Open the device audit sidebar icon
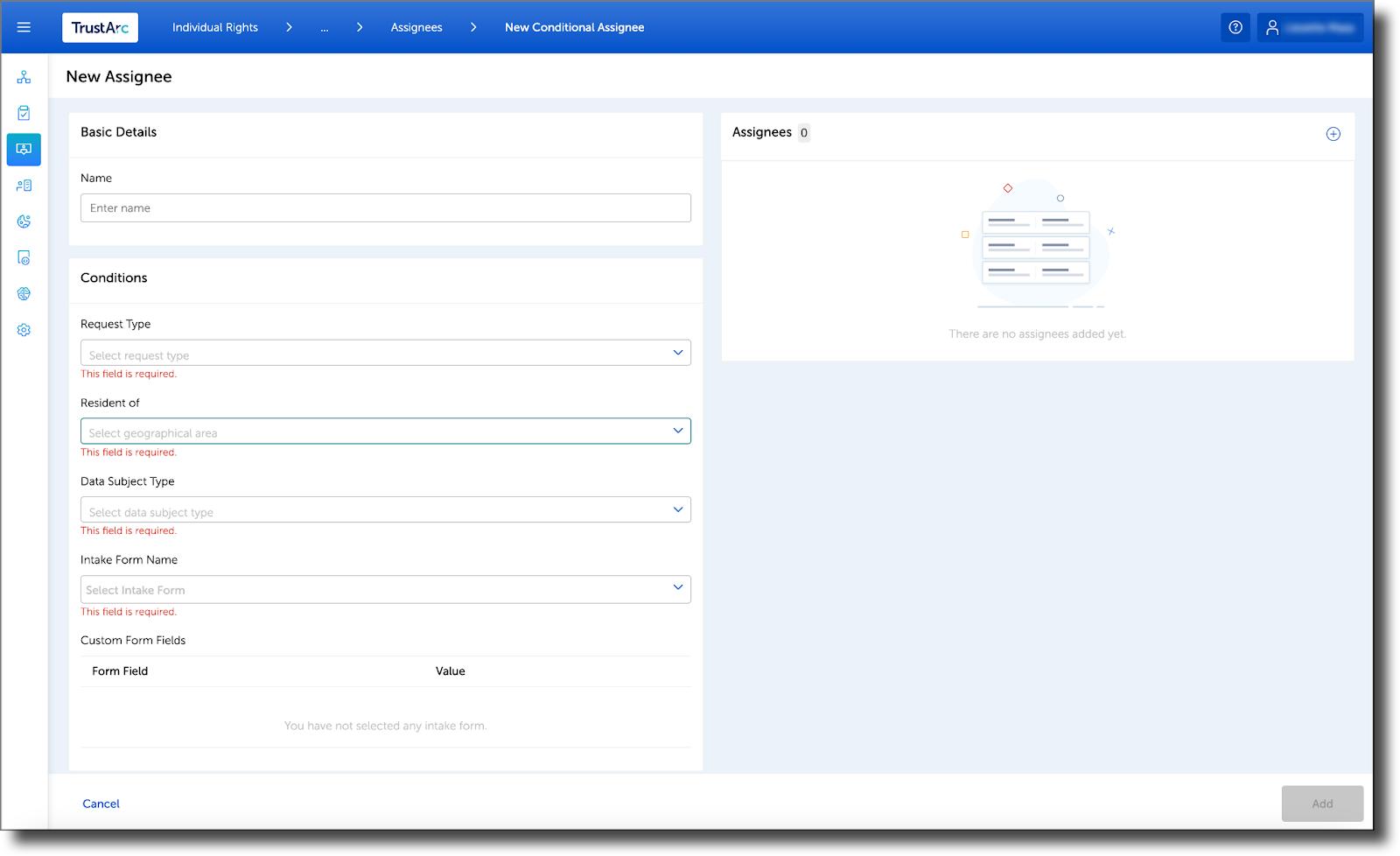The height and width of the screenshot is (856, 1400). tap(24, 257)
